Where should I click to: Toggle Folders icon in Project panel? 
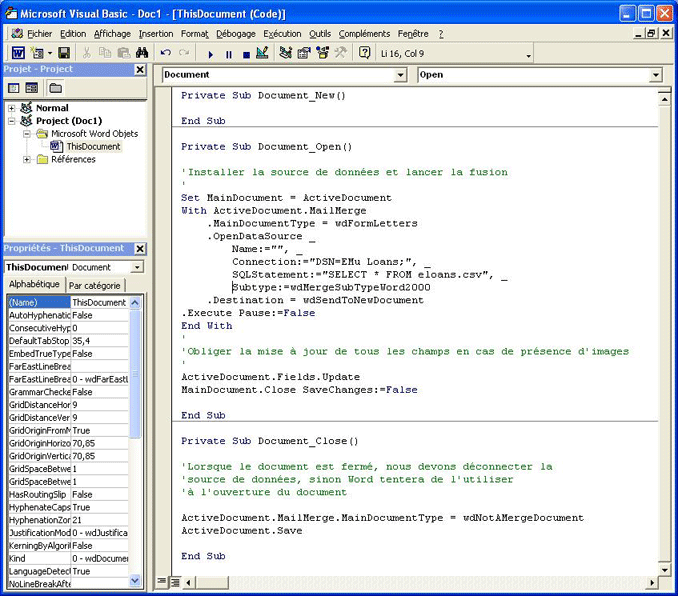(55, 88)
